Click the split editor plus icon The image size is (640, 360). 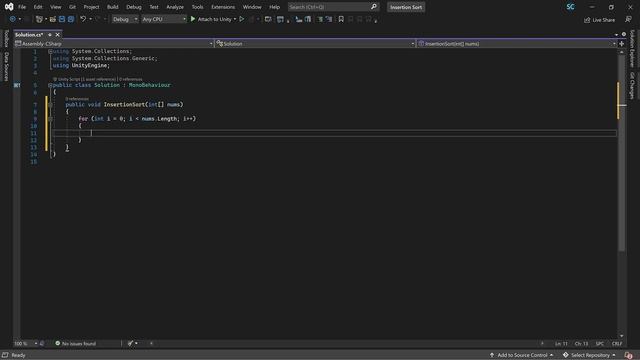(x=622, y=44)
